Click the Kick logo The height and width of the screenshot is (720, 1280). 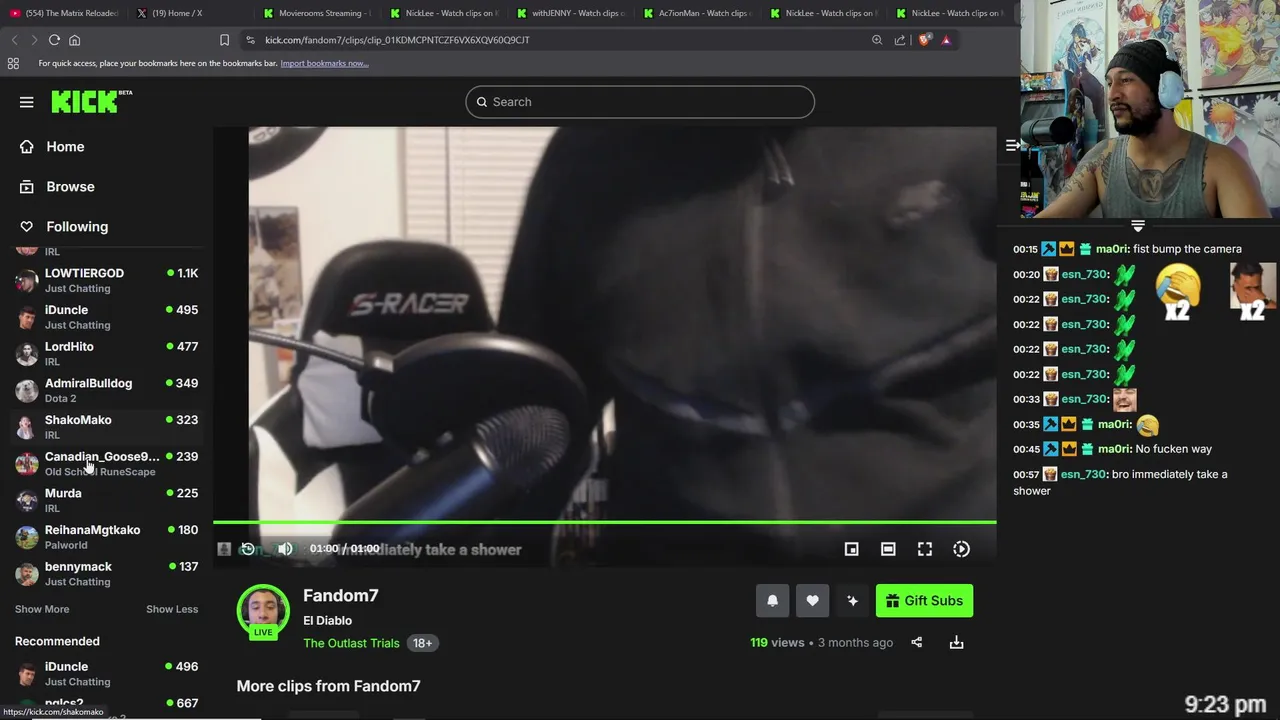[91, 101]
